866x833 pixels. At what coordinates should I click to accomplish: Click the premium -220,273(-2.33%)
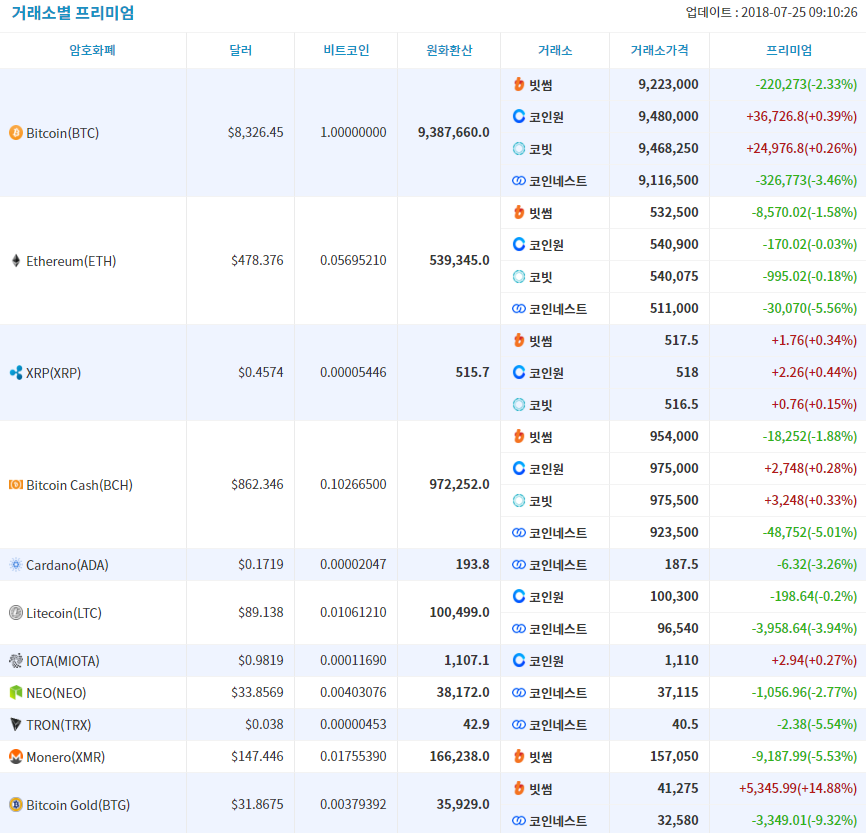click(x=806, y=85)
